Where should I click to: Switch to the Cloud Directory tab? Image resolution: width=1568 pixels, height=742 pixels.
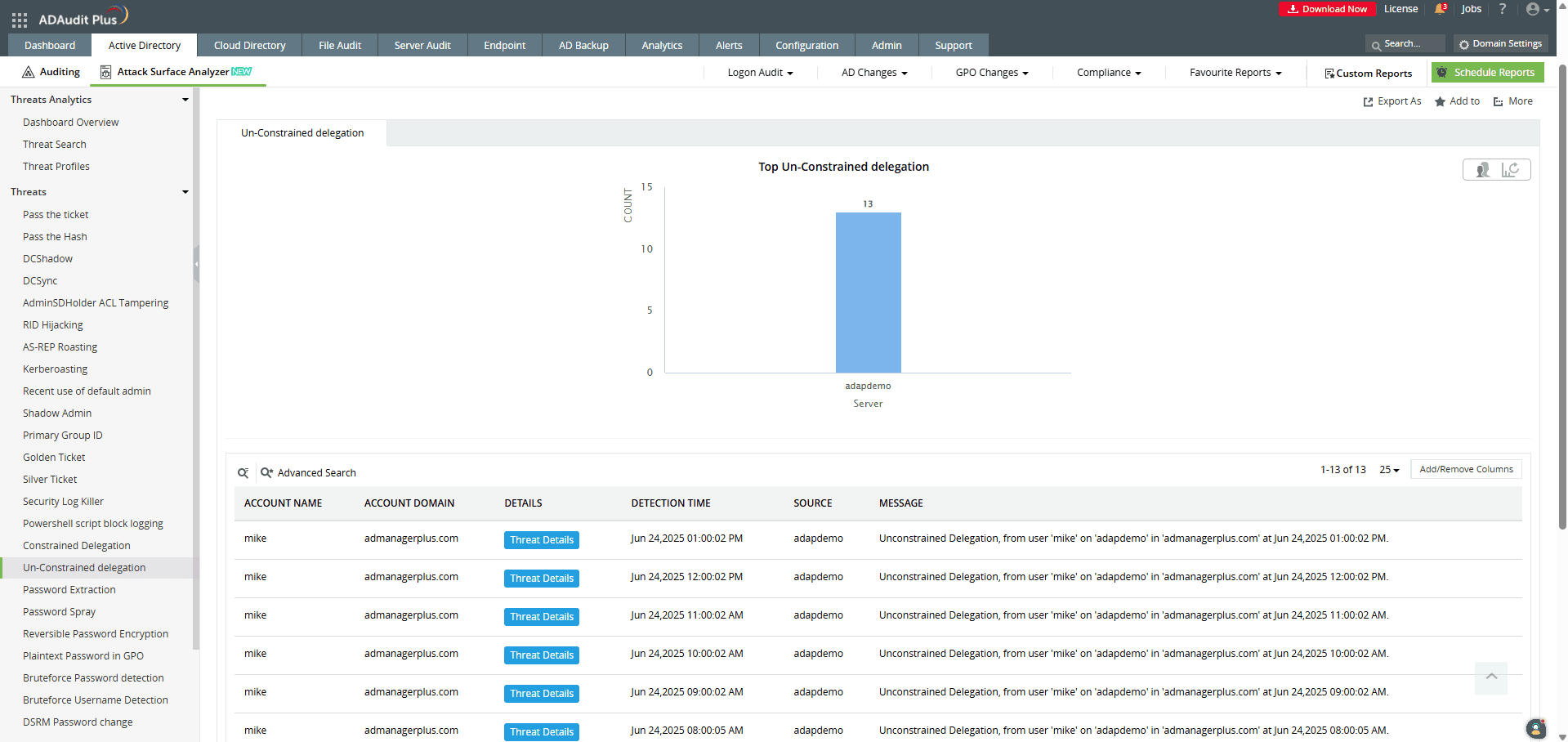(250, 45)
